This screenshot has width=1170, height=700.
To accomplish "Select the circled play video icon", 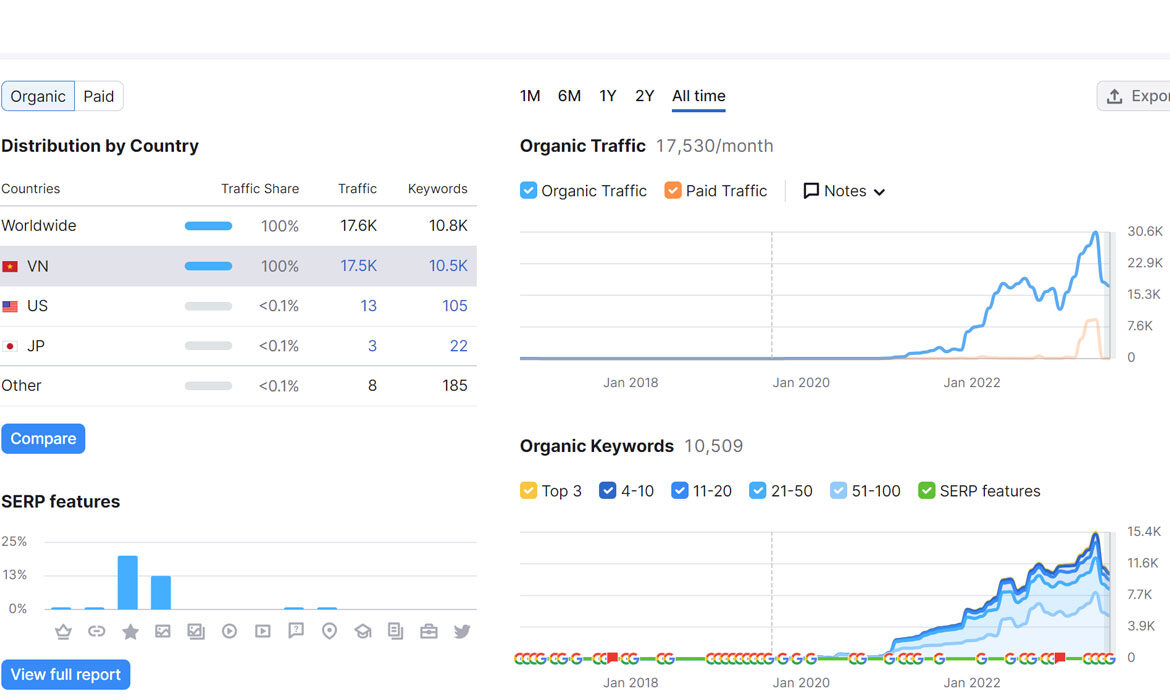I will pyautogui.click(x=229, y=631).
